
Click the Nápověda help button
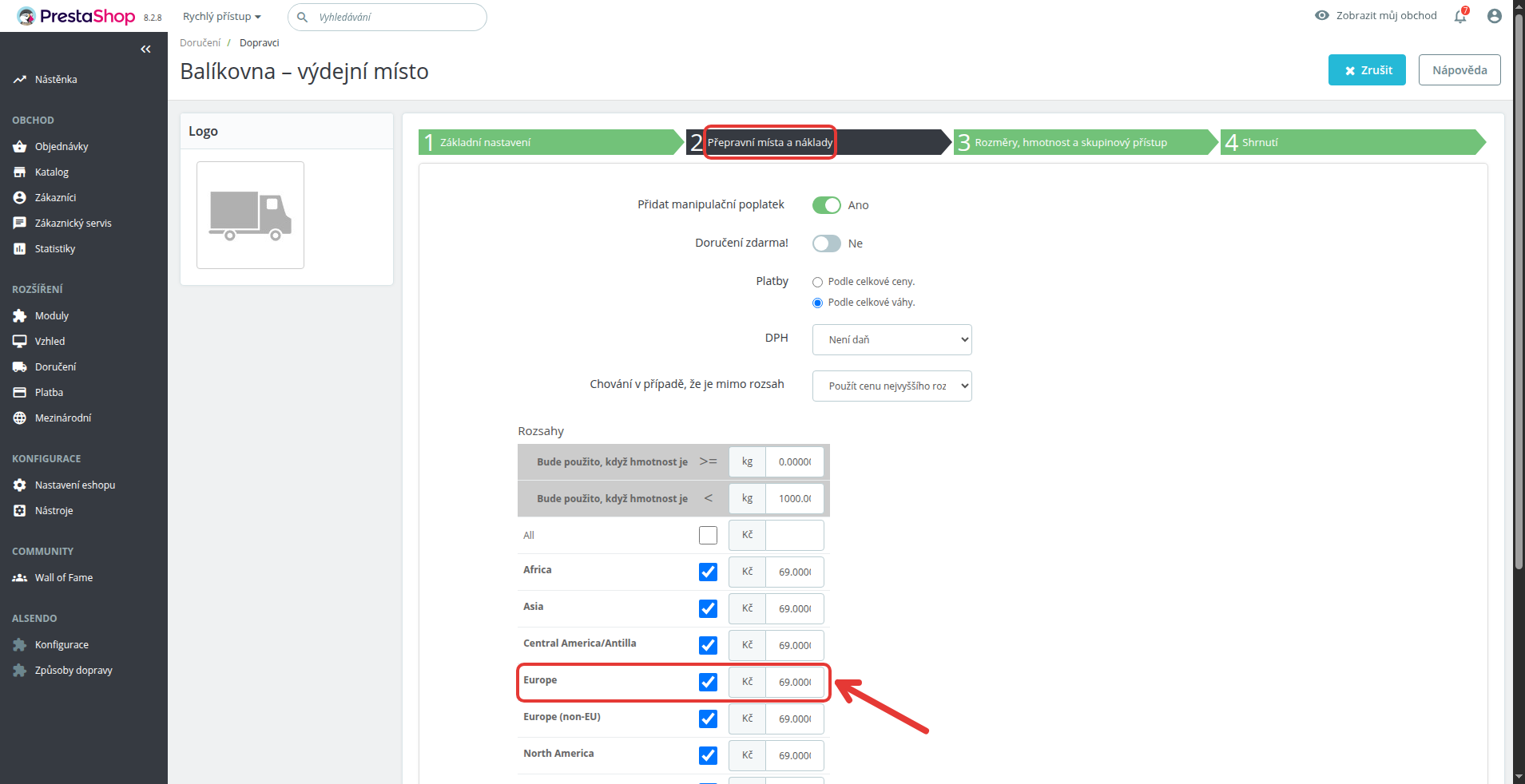click(1459, 70)
